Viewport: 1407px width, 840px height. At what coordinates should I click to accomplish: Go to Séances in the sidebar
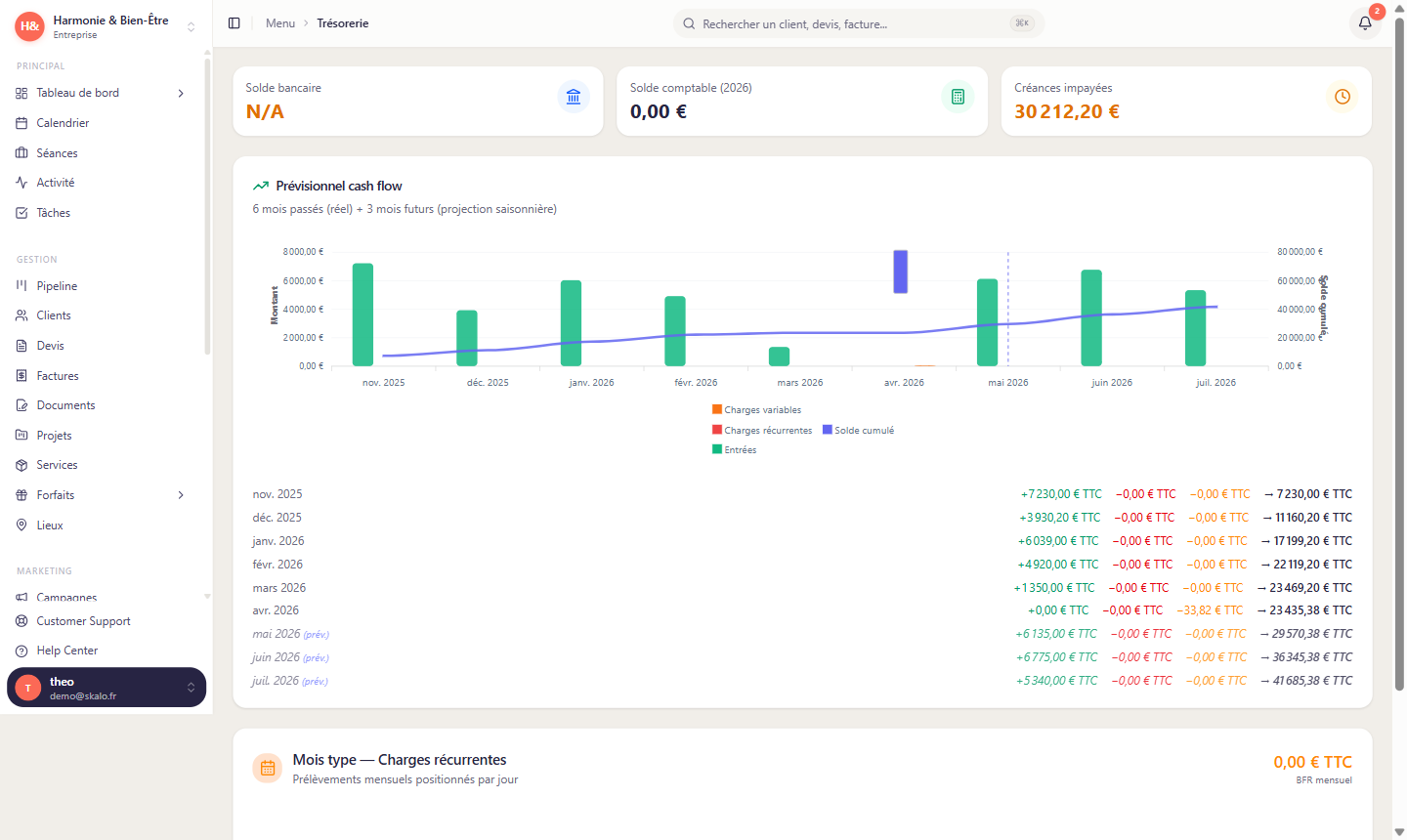tap(57, 153)
